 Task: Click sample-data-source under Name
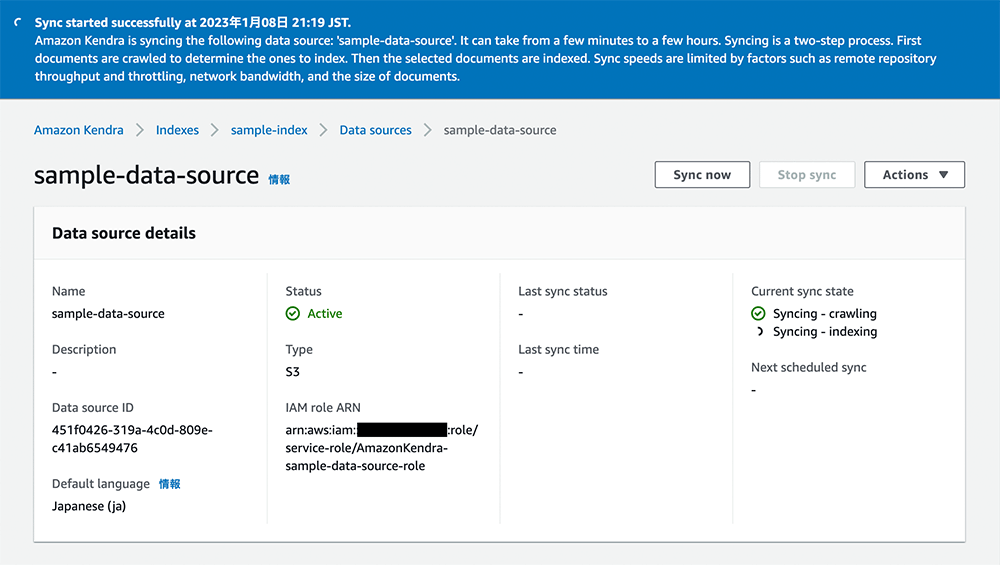[108, 314]
